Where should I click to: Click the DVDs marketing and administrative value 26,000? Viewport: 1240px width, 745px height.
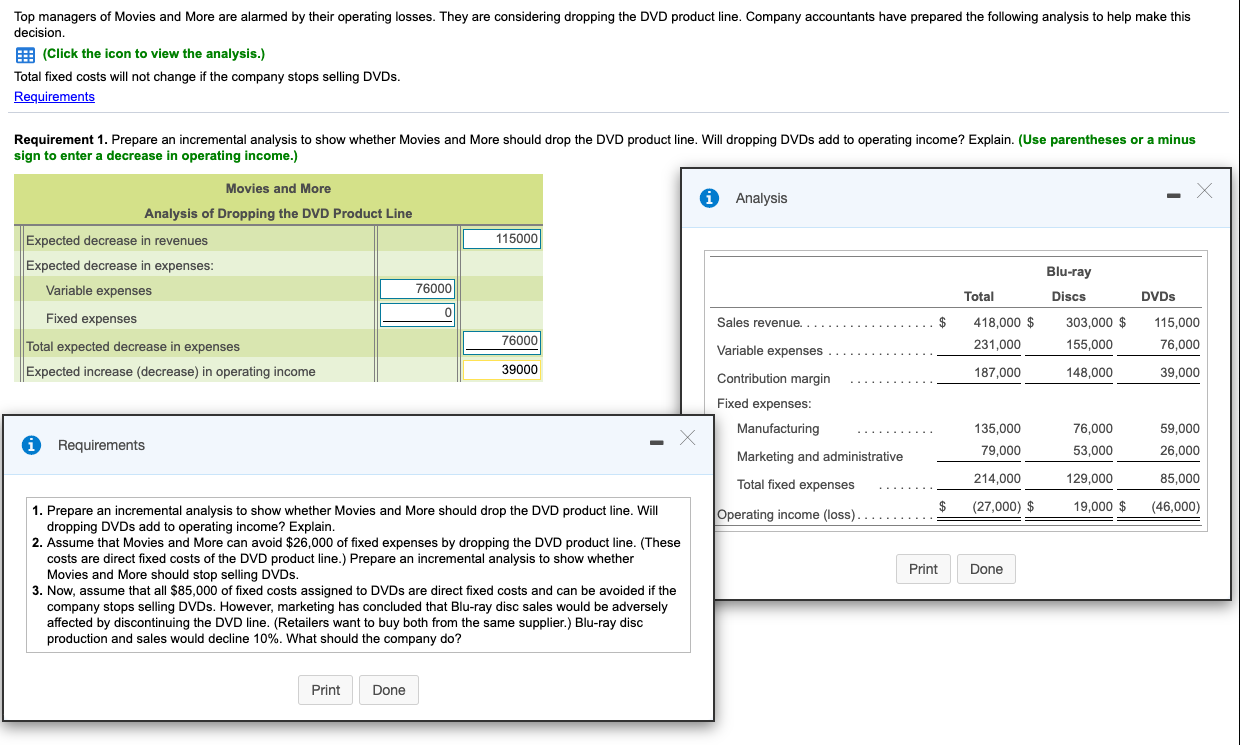pos(1180,451)
